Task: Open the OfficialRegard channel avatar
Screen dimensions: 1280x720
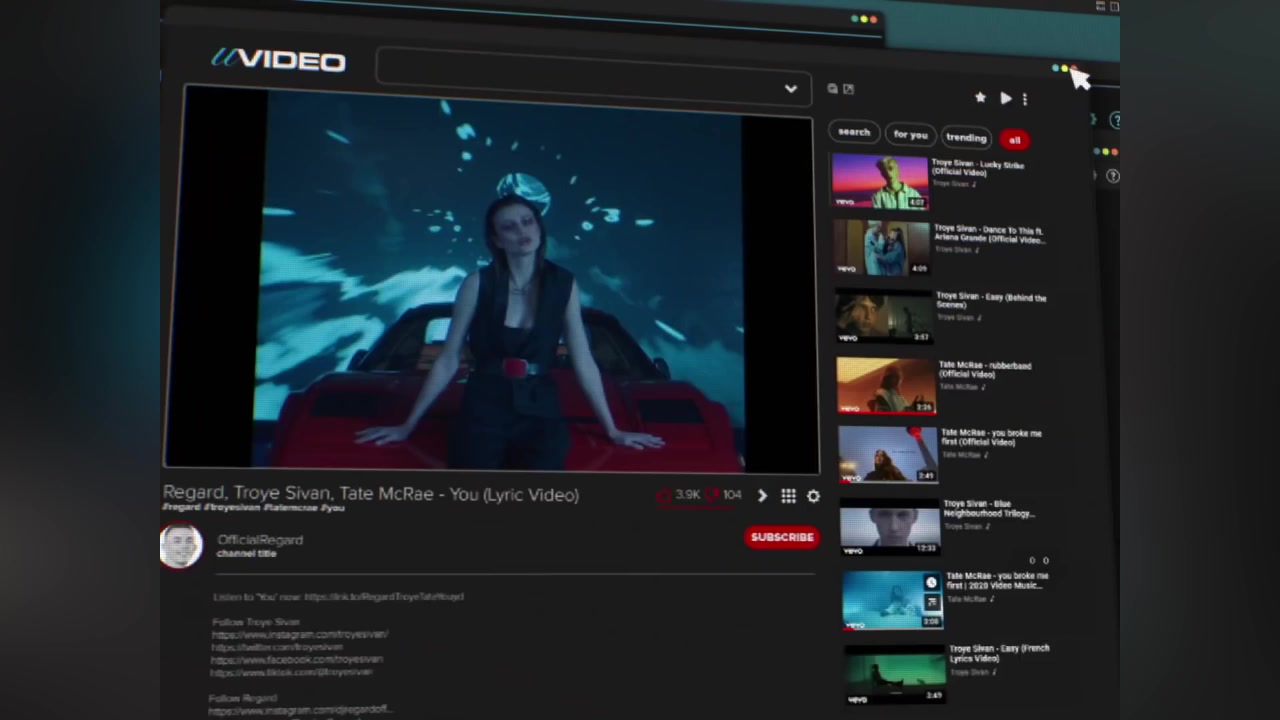Action: point(181,546)
